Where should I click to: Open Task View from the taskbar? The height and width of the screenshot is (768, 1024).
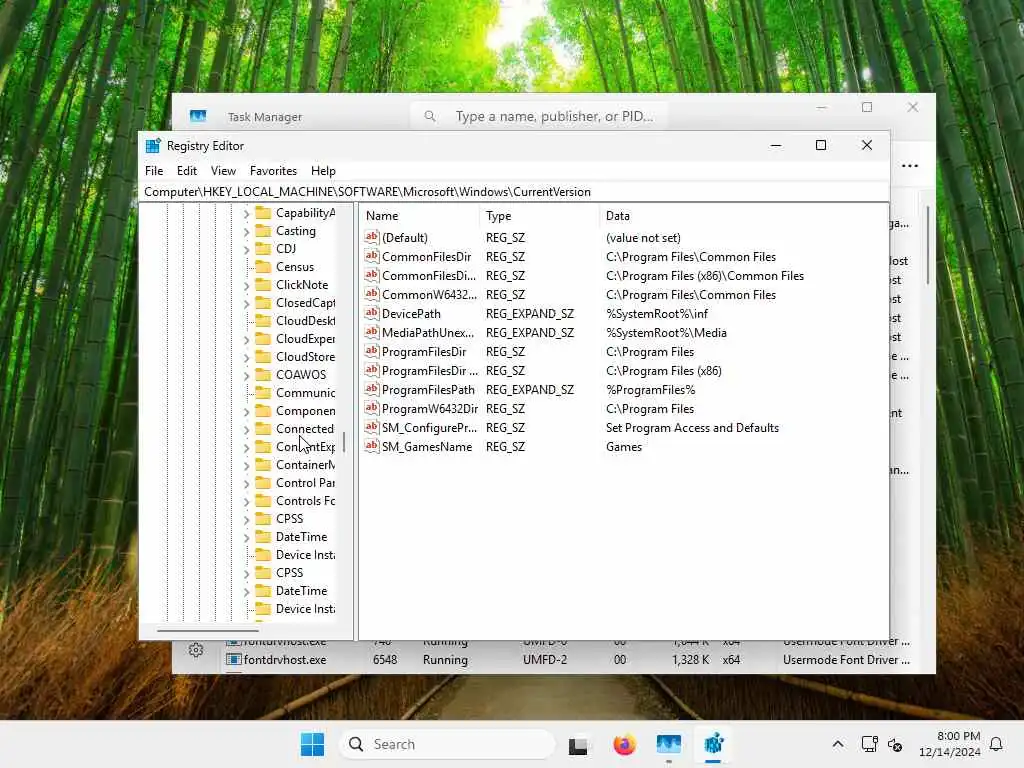pos(578,744)
